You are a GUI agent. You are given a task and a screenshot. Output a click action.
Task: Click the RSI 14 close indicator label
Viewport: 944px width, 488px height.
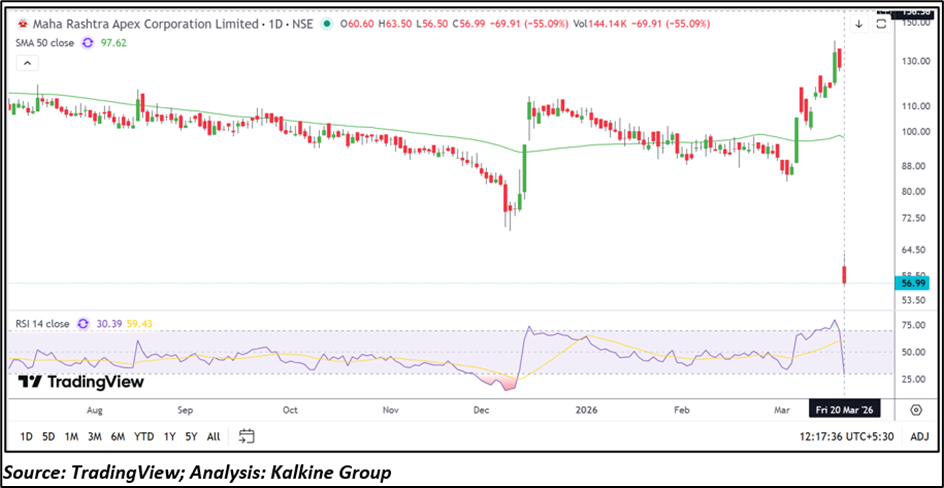point(42,324)
